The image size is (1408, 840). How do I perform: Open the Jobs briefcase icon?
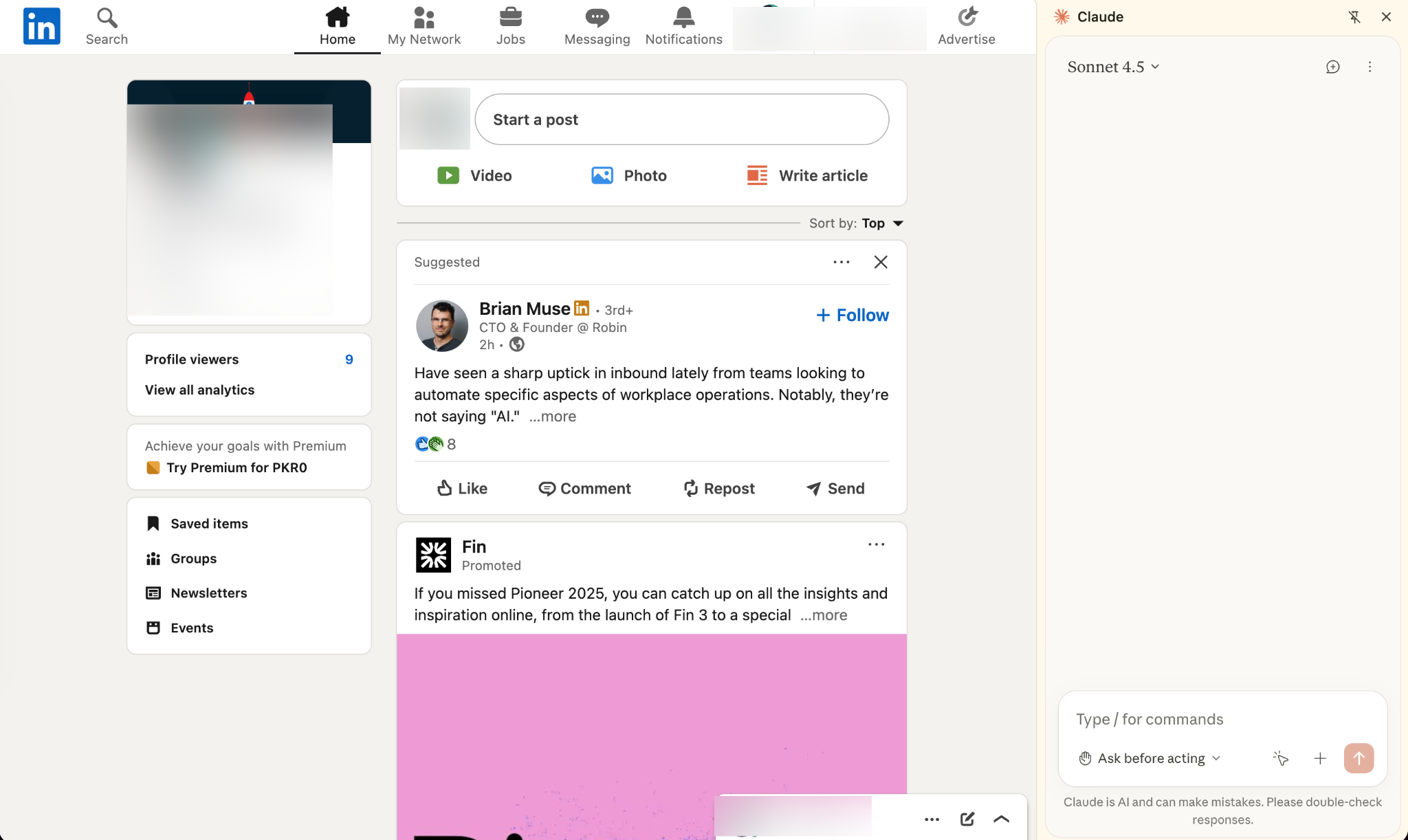510,16
